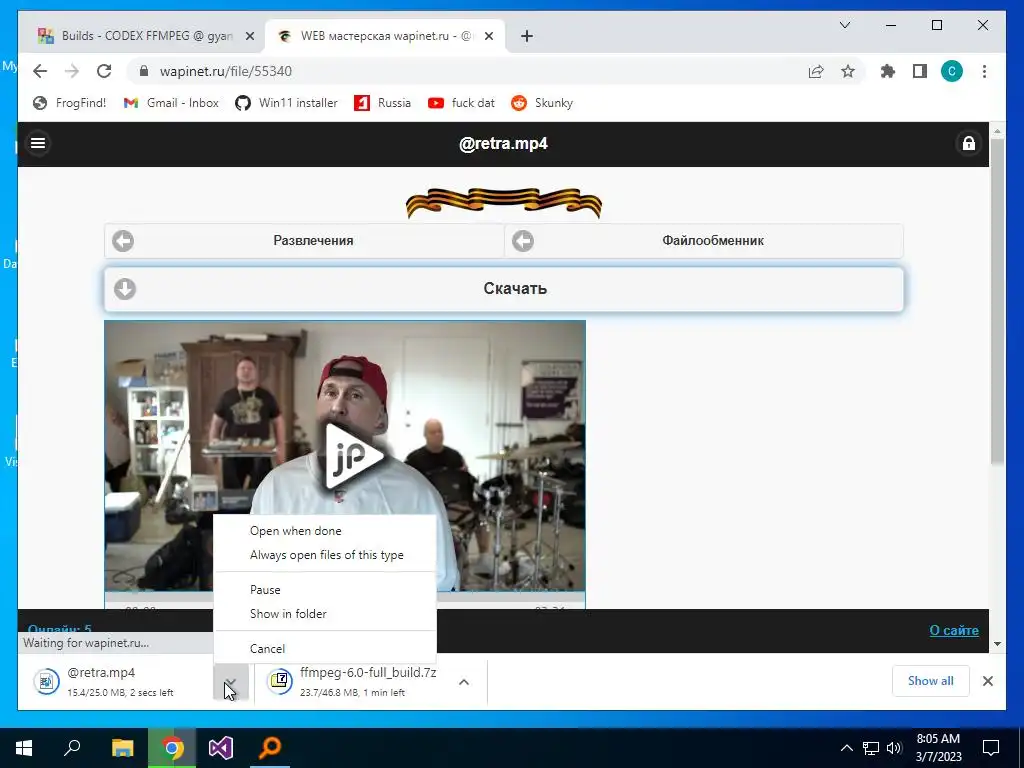Viewport: 1024px width, 768px height.
Task: Select 'Open when done' menu entry
Action: tap(325, 531)
